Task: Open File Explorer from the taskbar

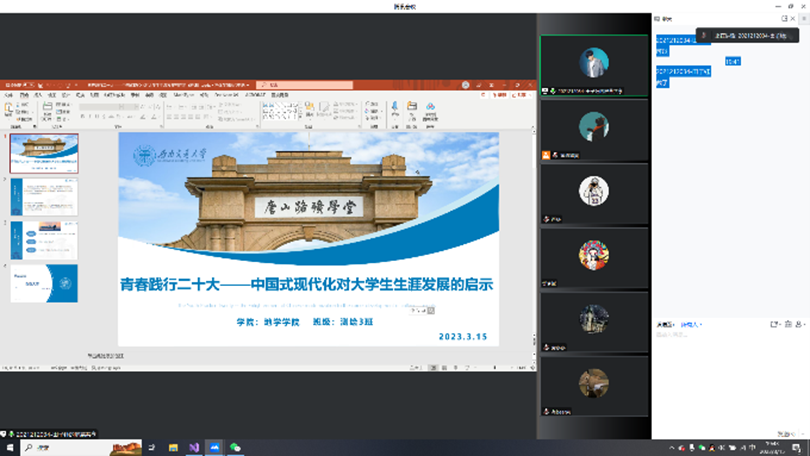Action: pos(172,448)
